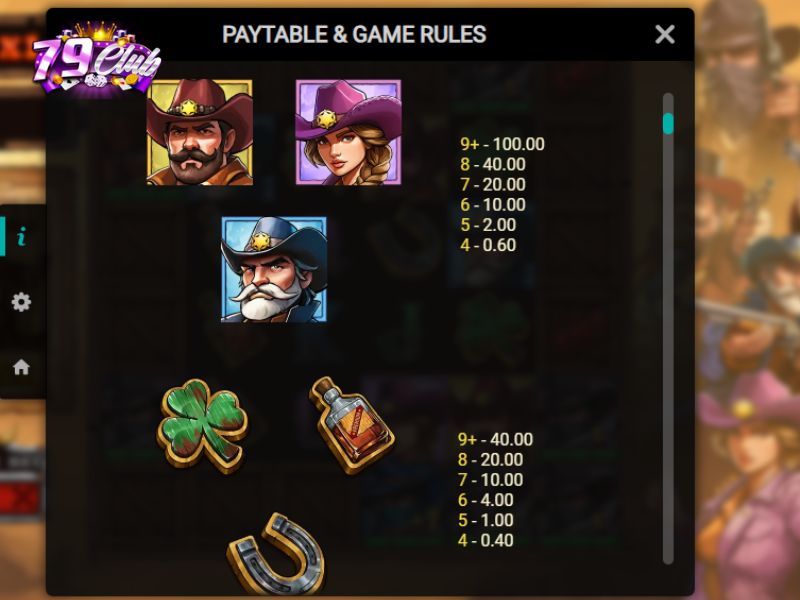The image size is (800, 600).
Task: Click the 4 - 0.40 payout line
Action: pos(486,540)
